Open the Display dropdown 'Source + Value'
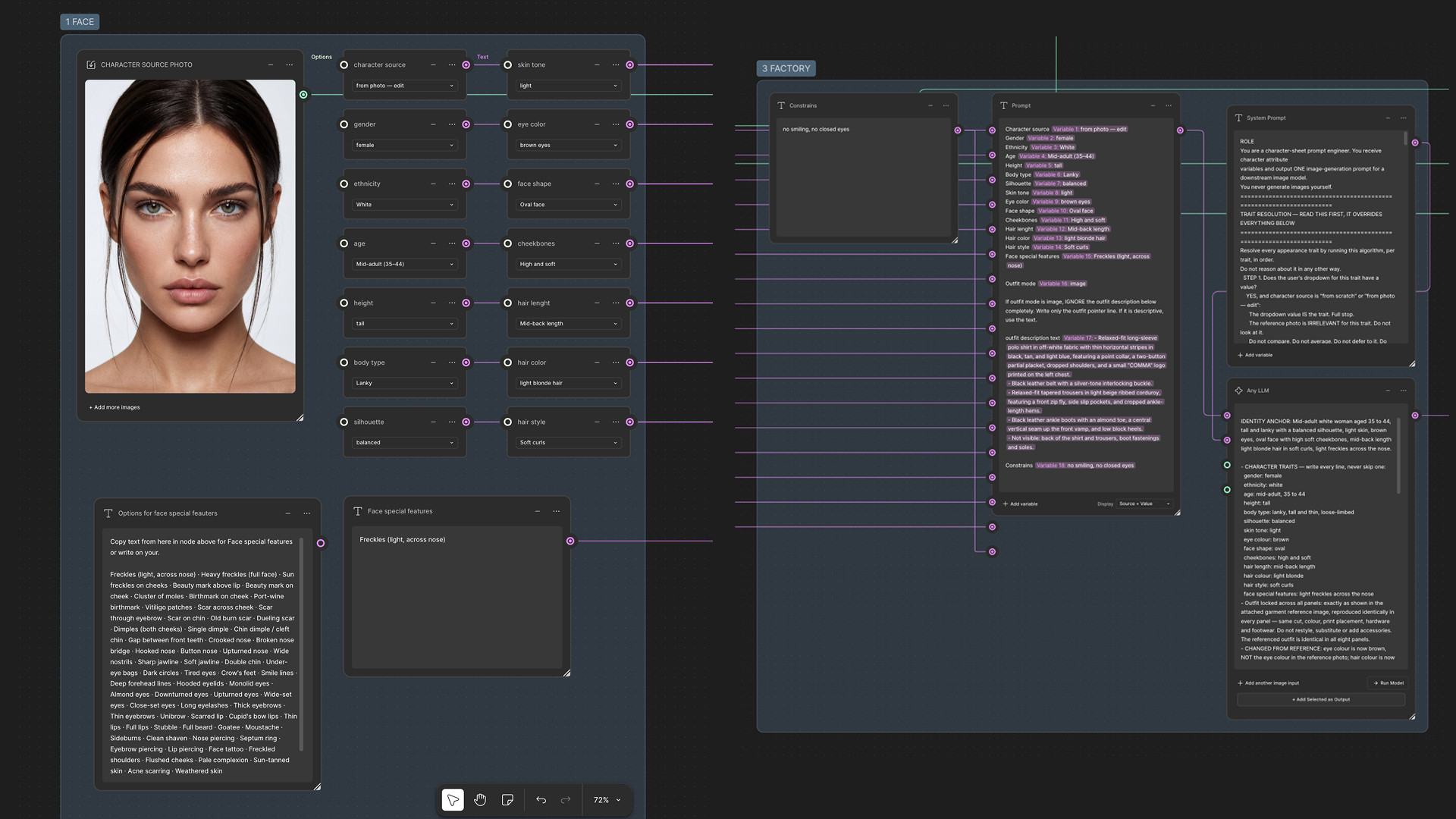The image size is (1456, 819). point(1144,504)
